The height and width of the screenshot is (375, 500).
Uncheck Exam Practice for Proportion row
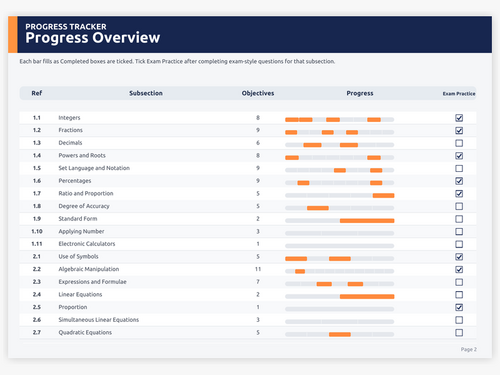pos(459,307)
